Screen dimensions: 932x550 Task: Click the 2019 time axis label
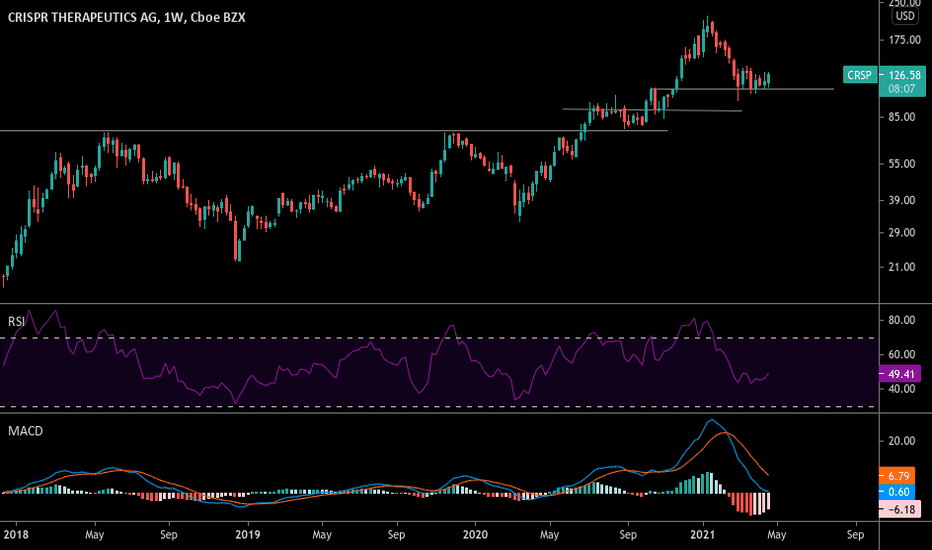(x=247, y=535)
